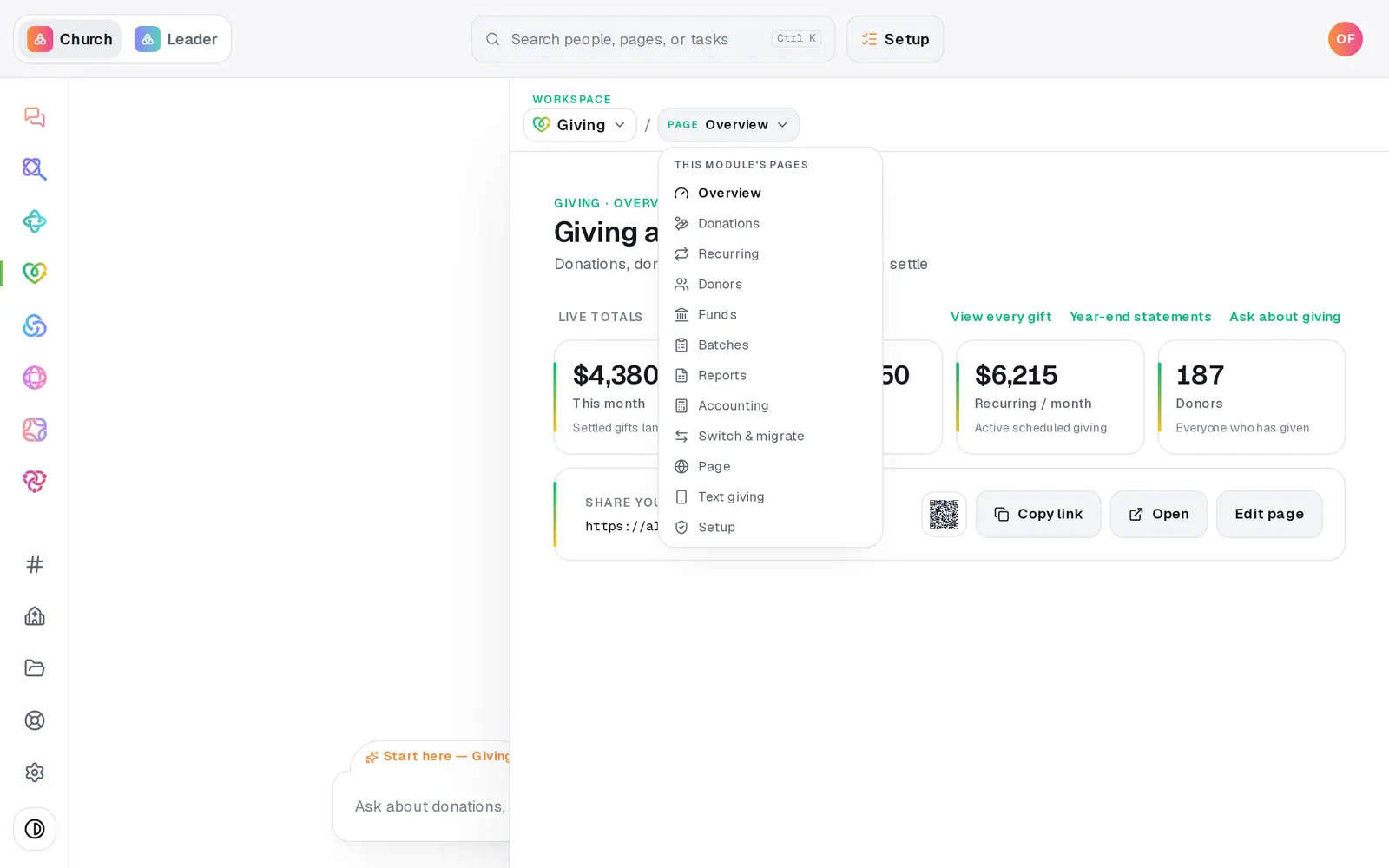
Task: Collapse the Overview page dropdown
Action: [728, 125]
